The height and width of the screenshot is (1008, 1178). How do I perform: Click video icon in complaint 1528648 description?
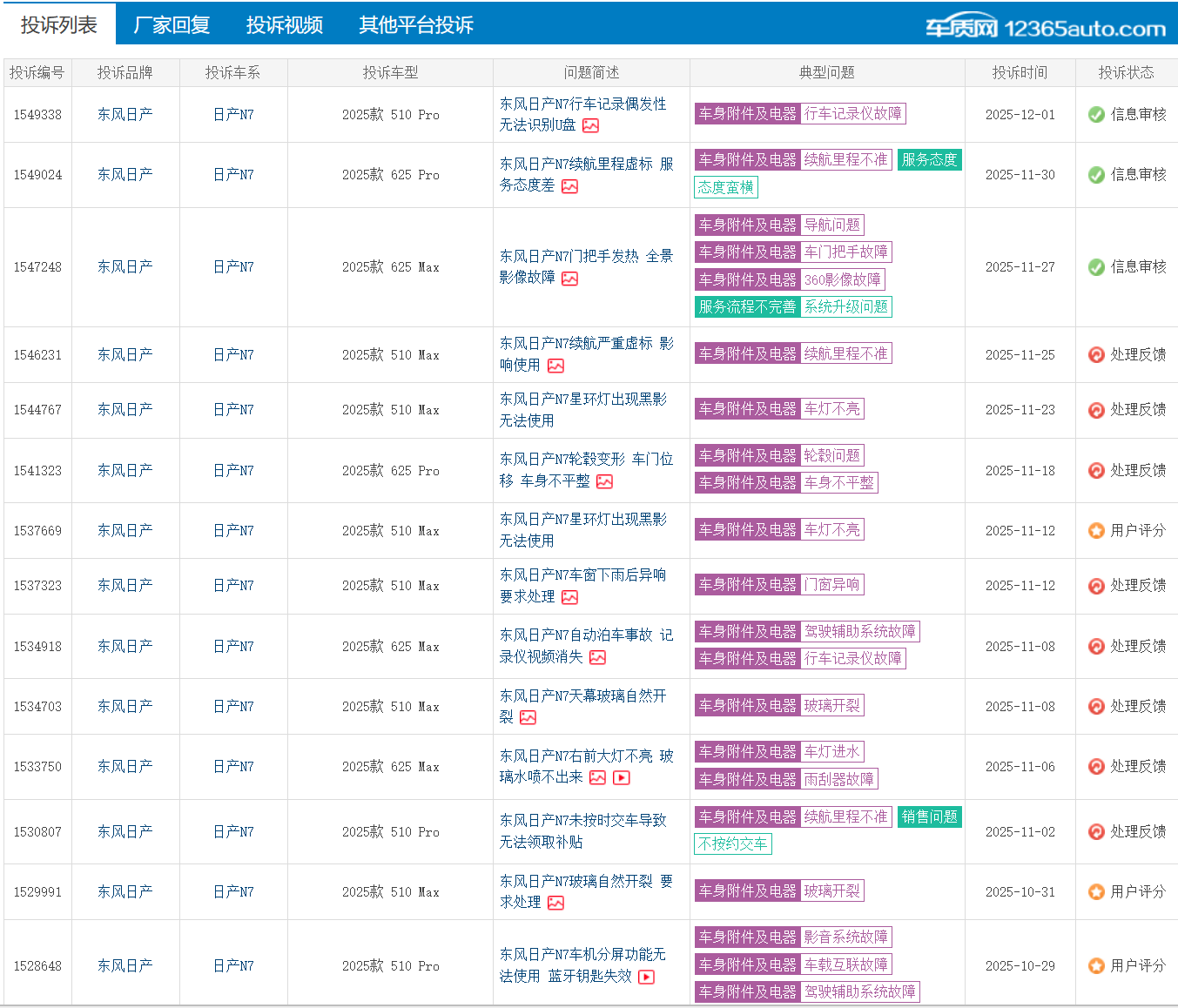tap(646, 977)
